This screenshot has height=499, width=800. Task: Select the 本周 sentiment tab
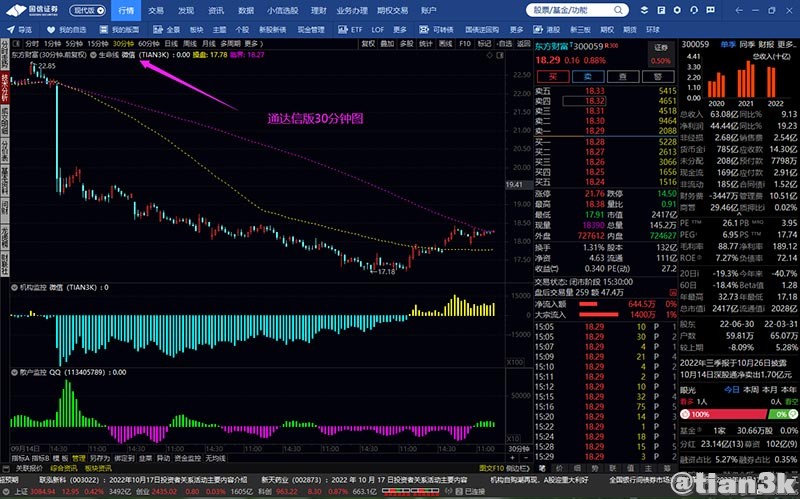751,390
